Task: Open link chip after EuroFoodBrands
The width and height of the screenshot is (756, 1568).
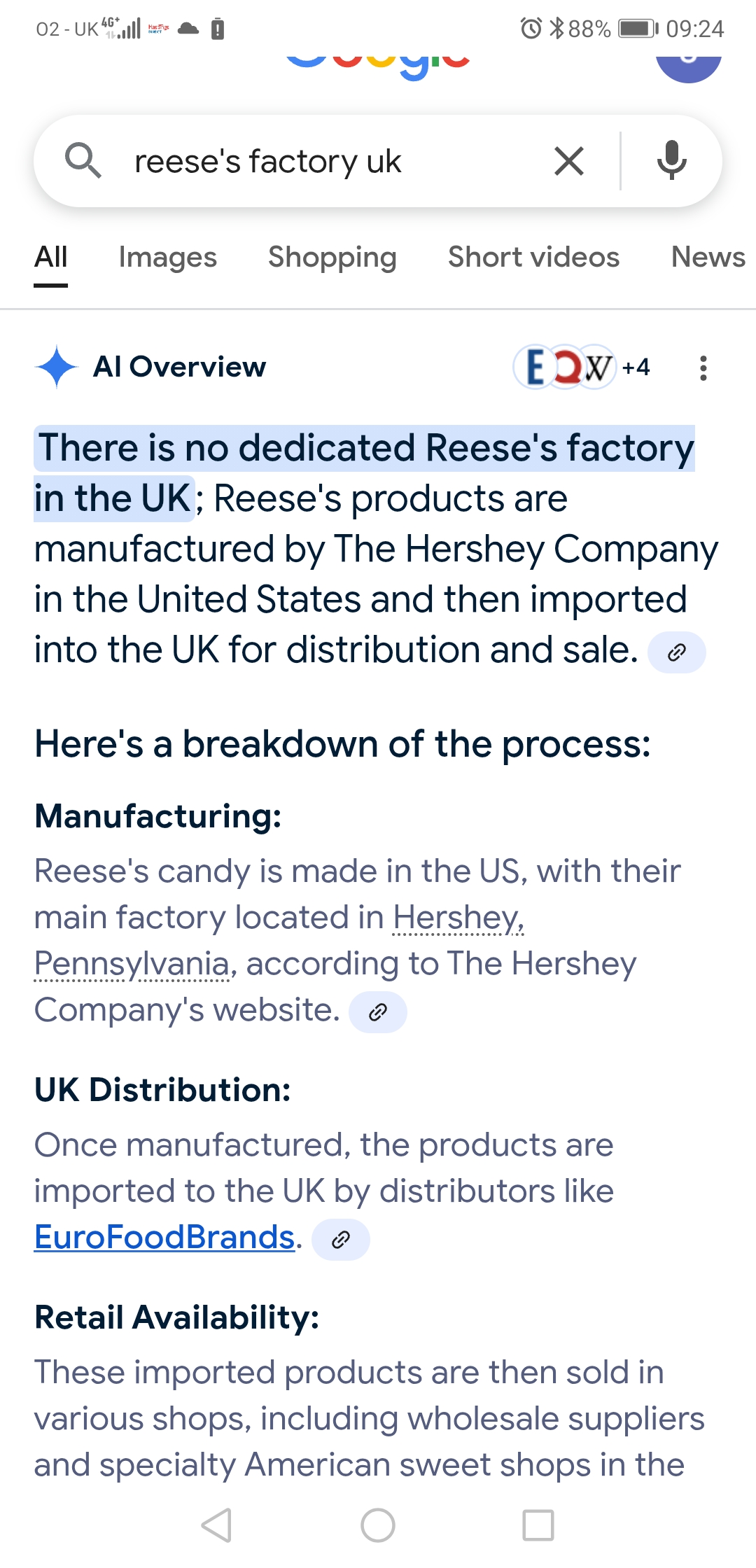Action: click(341, 1240)
